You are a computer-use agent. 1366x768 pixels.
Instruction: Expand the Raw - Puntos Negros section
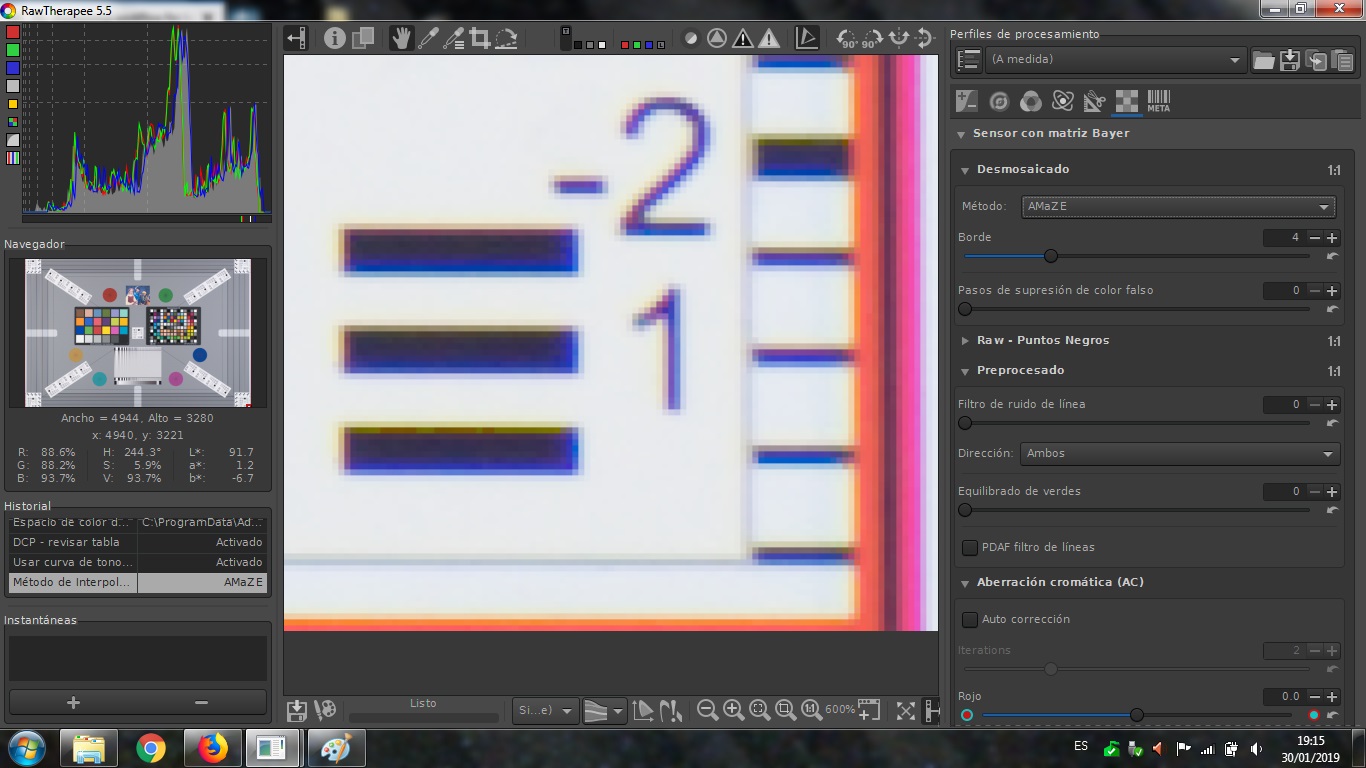click(1042, 340)
